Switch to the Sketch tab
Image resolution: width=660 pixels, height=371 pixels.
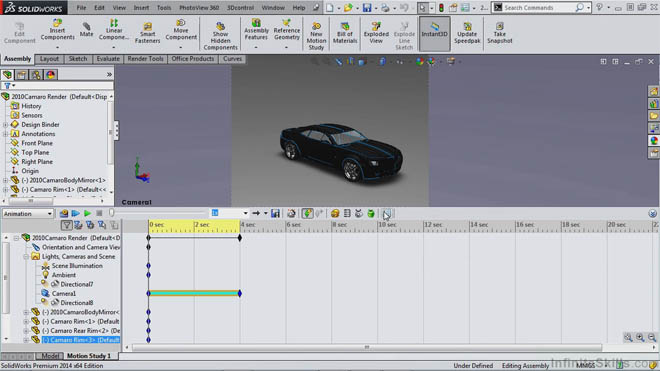coord(77,59)
